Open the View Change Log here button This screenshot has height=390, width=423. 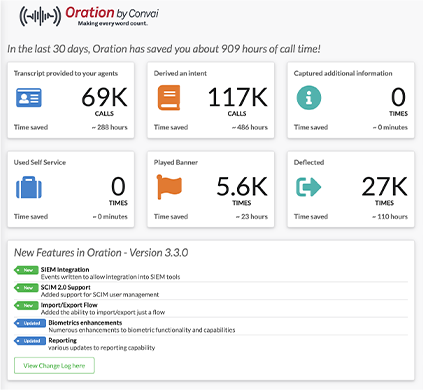point(54,366)
